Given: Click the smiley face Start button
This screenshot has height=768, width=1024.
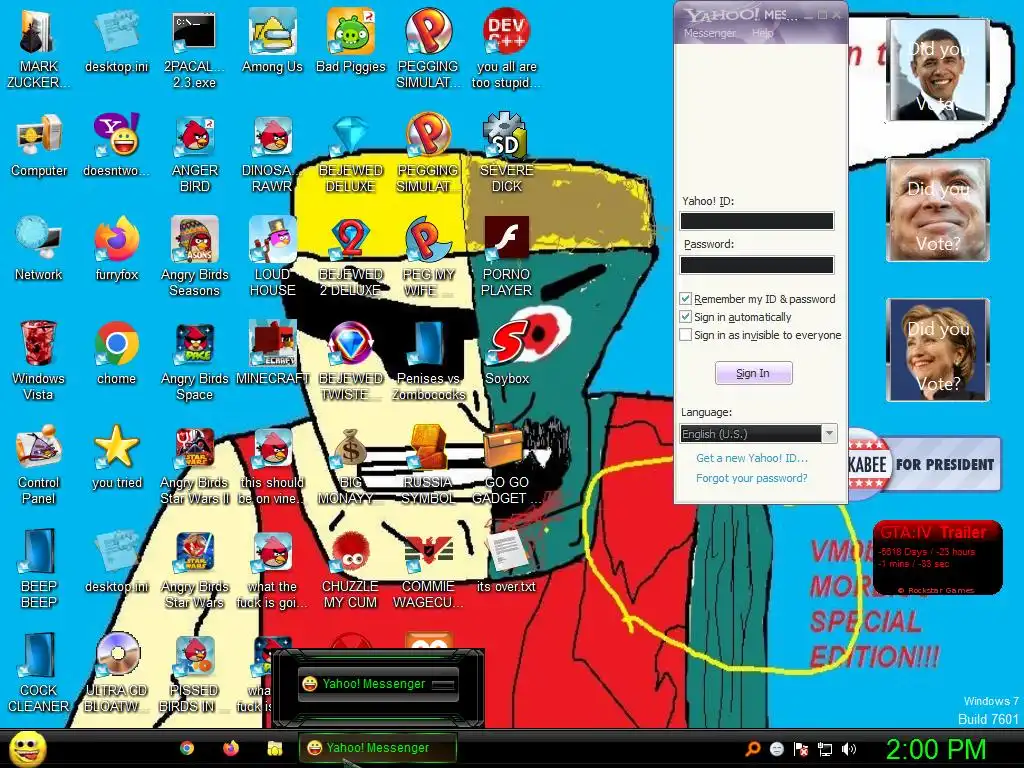Looking at the screenshot, I should pyautogui.click(x=27, y=749).
